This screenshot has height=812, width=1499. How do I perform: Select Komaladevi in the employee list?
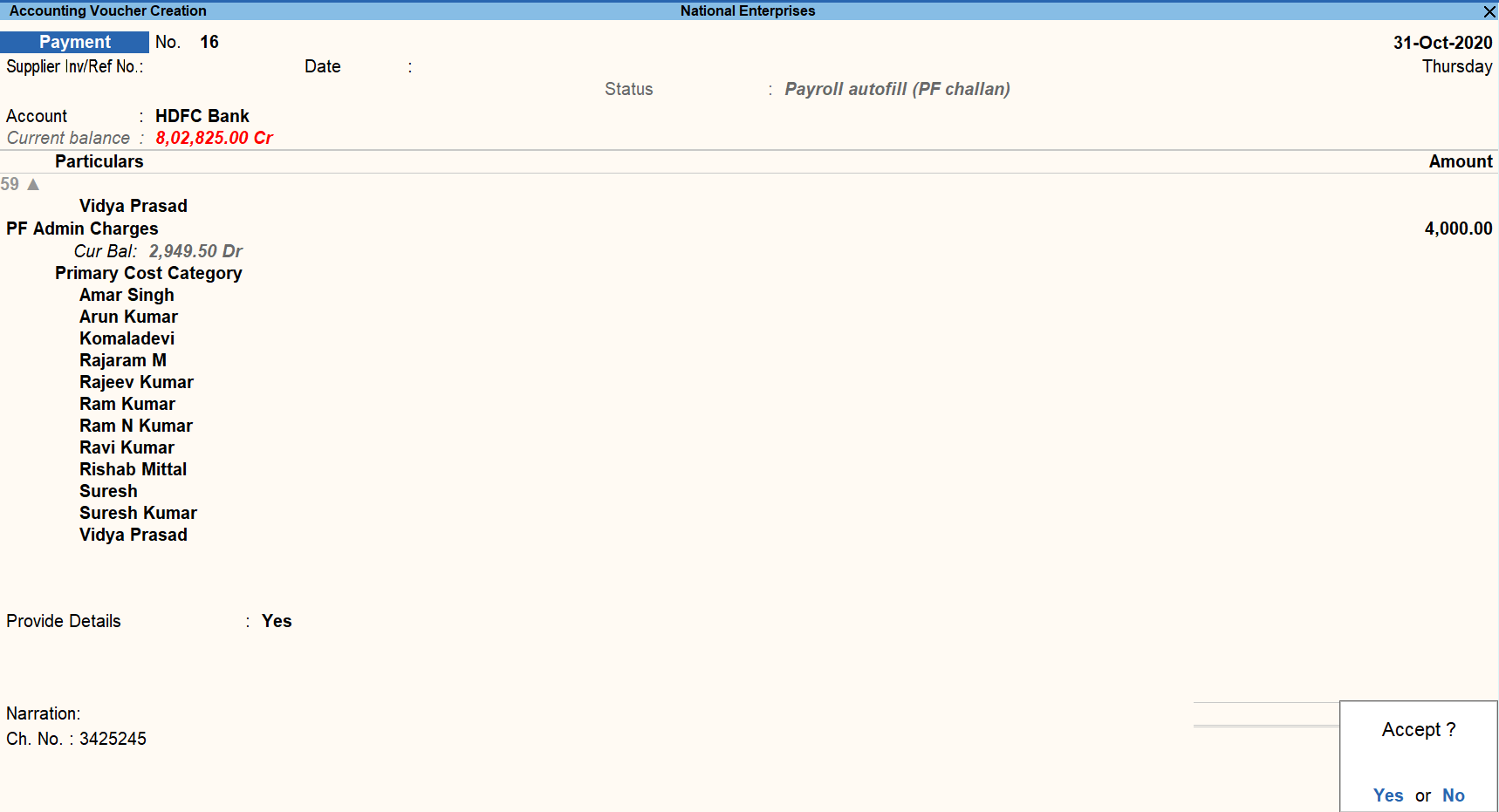[x=126, y=338]
